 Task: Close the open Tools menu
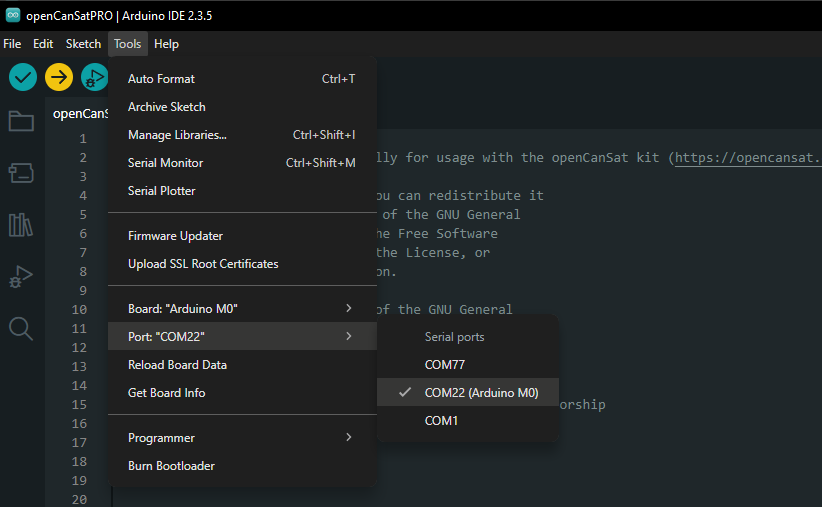click(127, 44)
